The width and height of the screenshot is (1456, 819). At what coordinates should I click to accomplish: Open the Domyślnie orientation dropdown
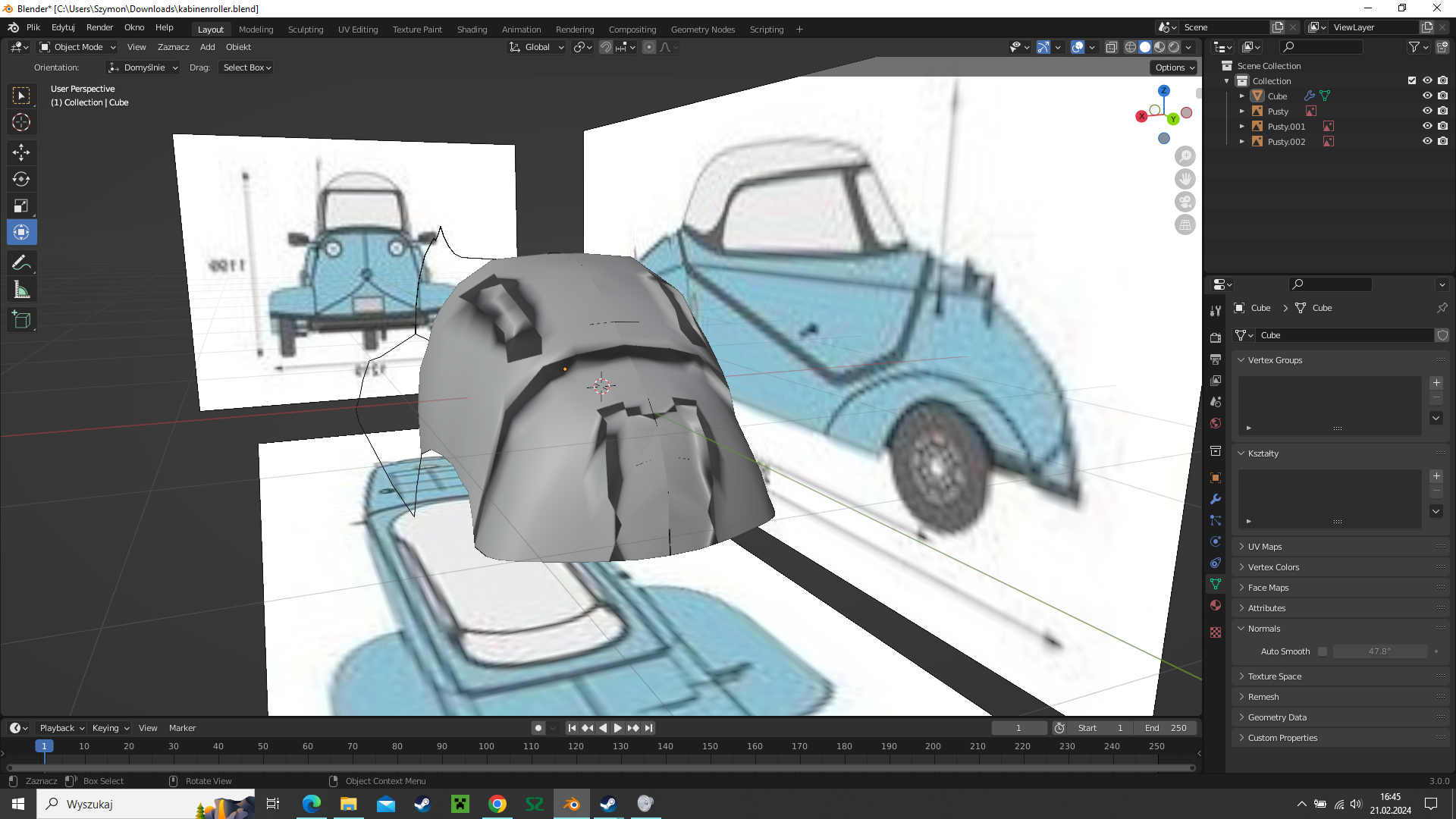tap(143, 67)
